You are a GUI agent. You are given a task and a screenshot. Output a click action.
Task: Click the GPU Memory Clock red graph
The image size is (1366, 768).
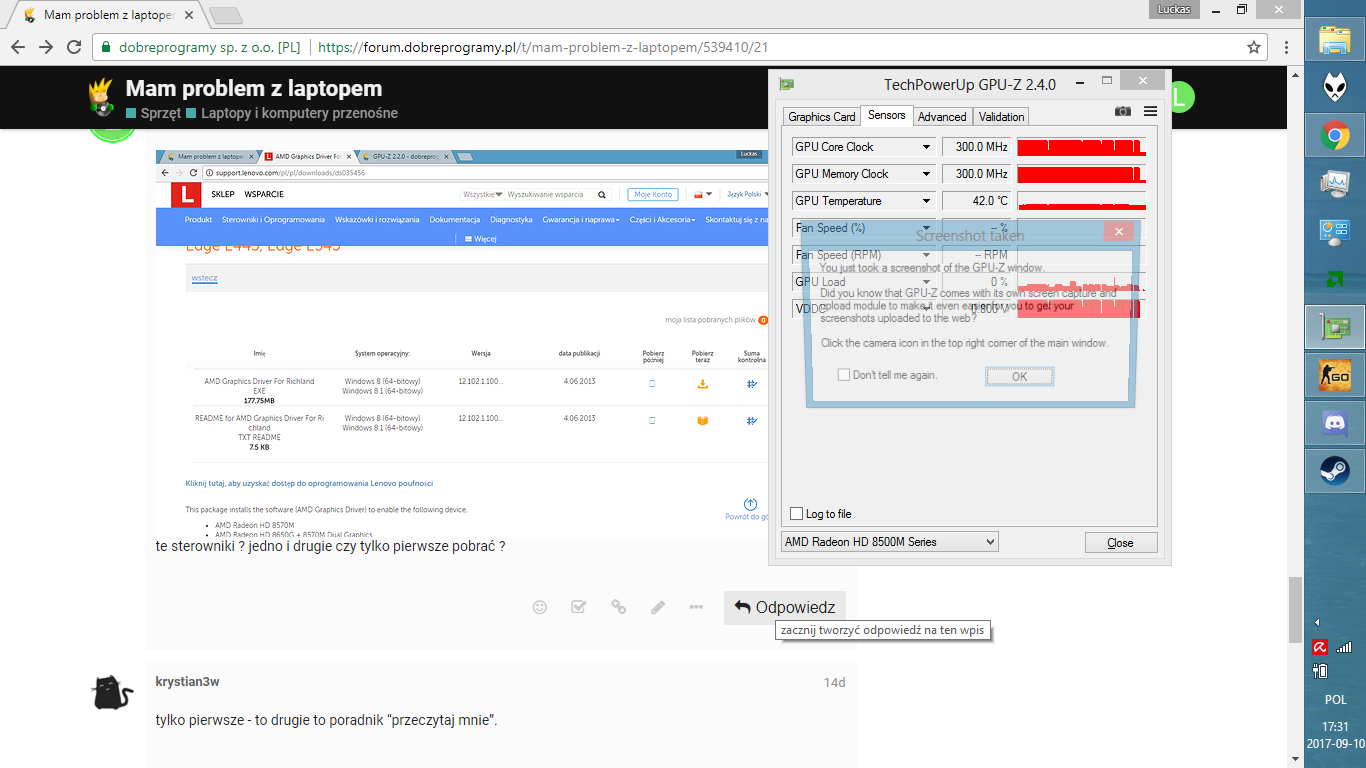(1081, 174)
